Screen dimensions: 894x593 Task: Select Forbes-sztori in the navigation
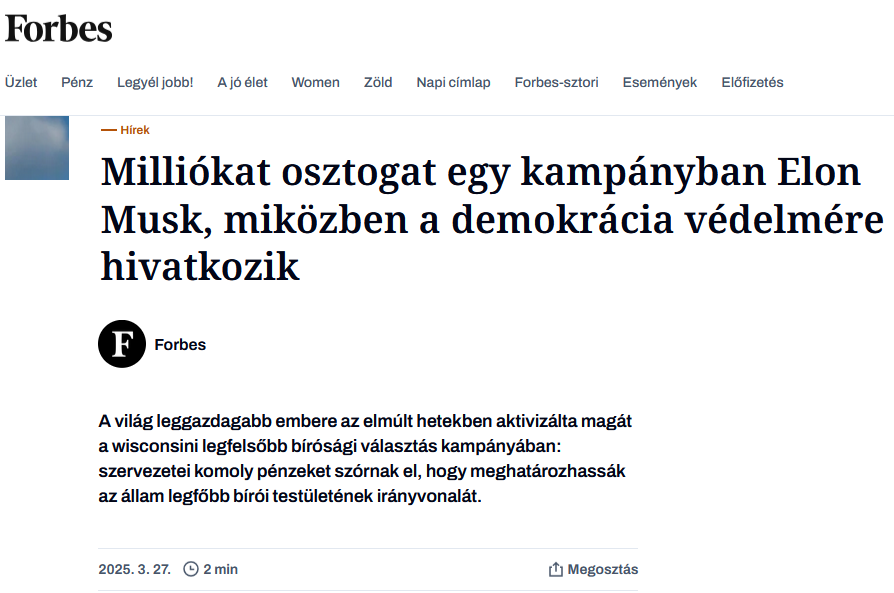click(x=556, y=83)
